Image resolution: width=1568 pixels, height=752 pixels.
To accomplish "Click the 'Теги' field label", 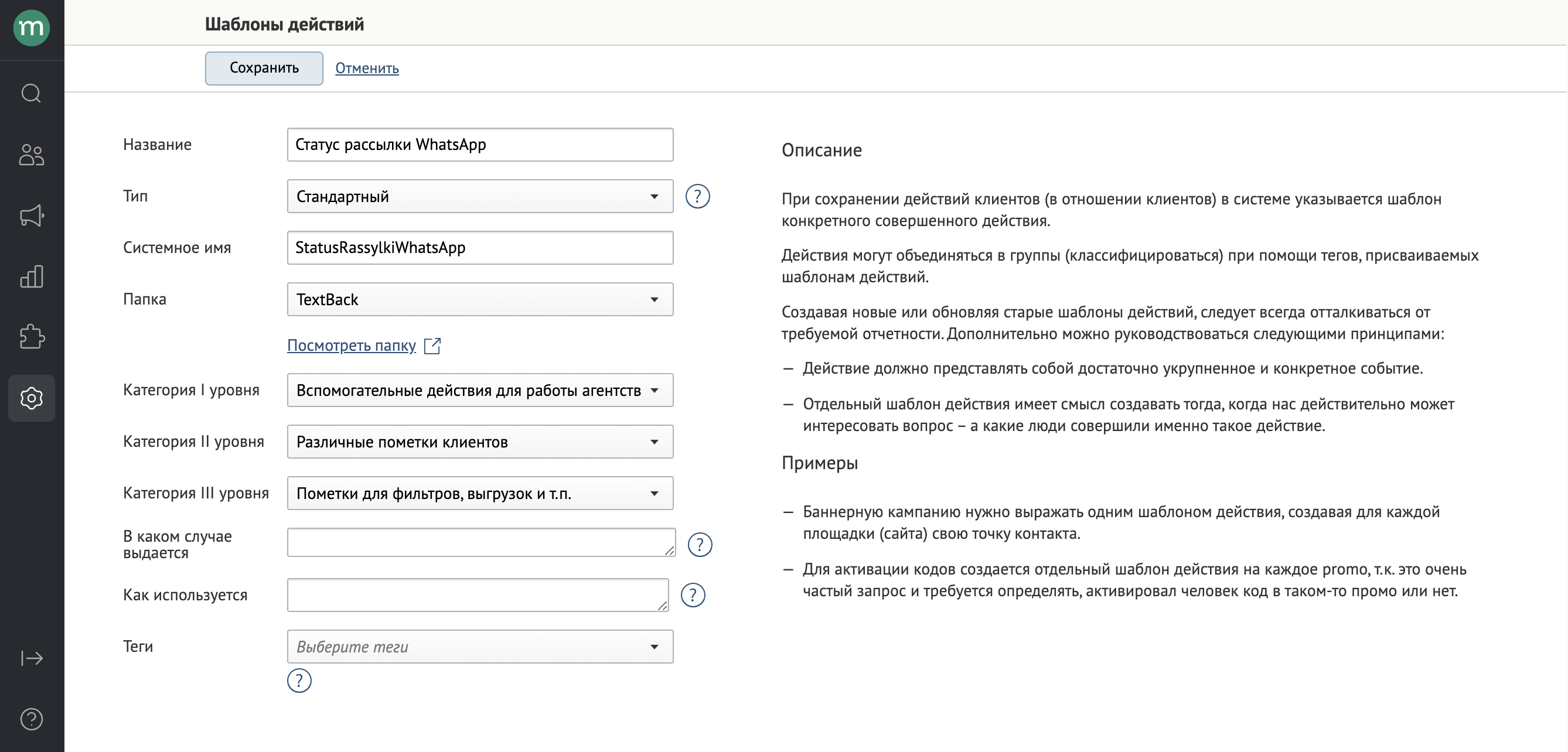I will (138, 646).
